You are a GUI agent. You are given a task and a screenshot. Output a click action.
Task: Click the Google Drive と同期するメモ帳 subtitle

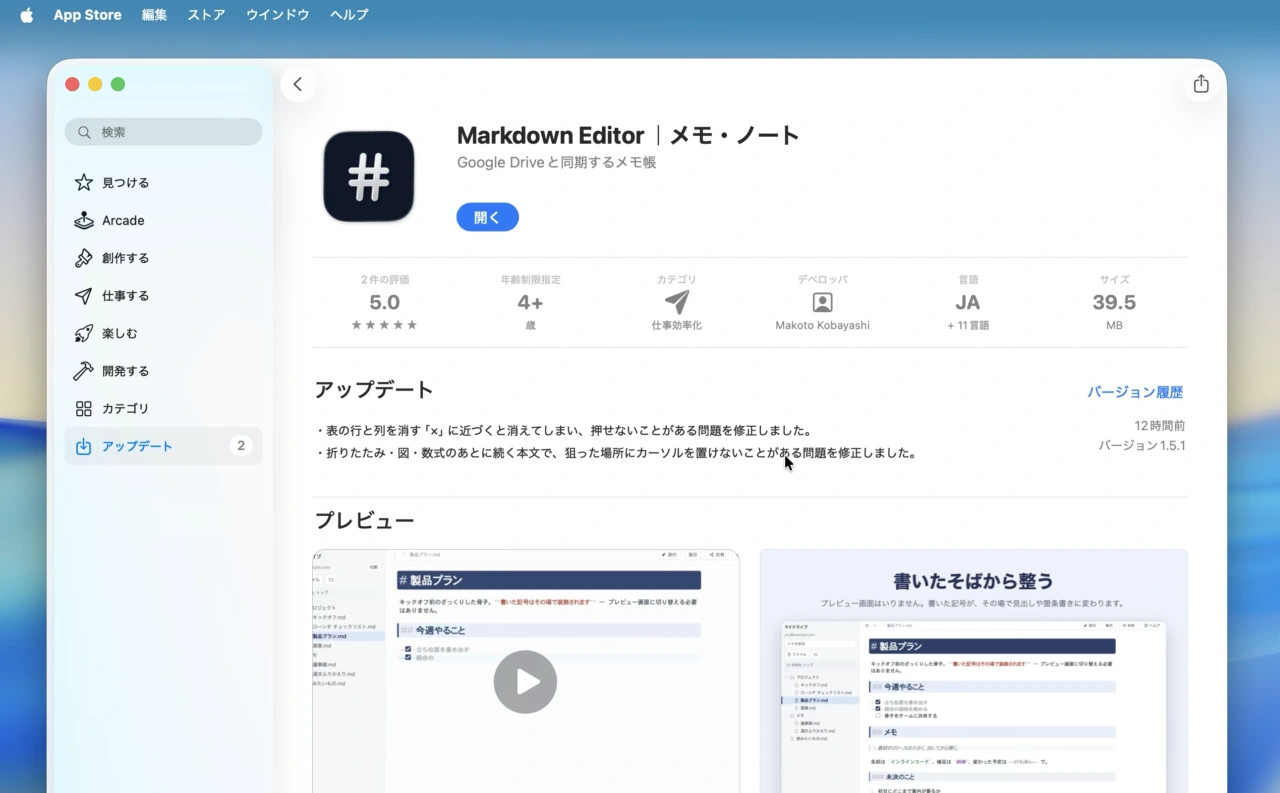(x=557, y=162)
